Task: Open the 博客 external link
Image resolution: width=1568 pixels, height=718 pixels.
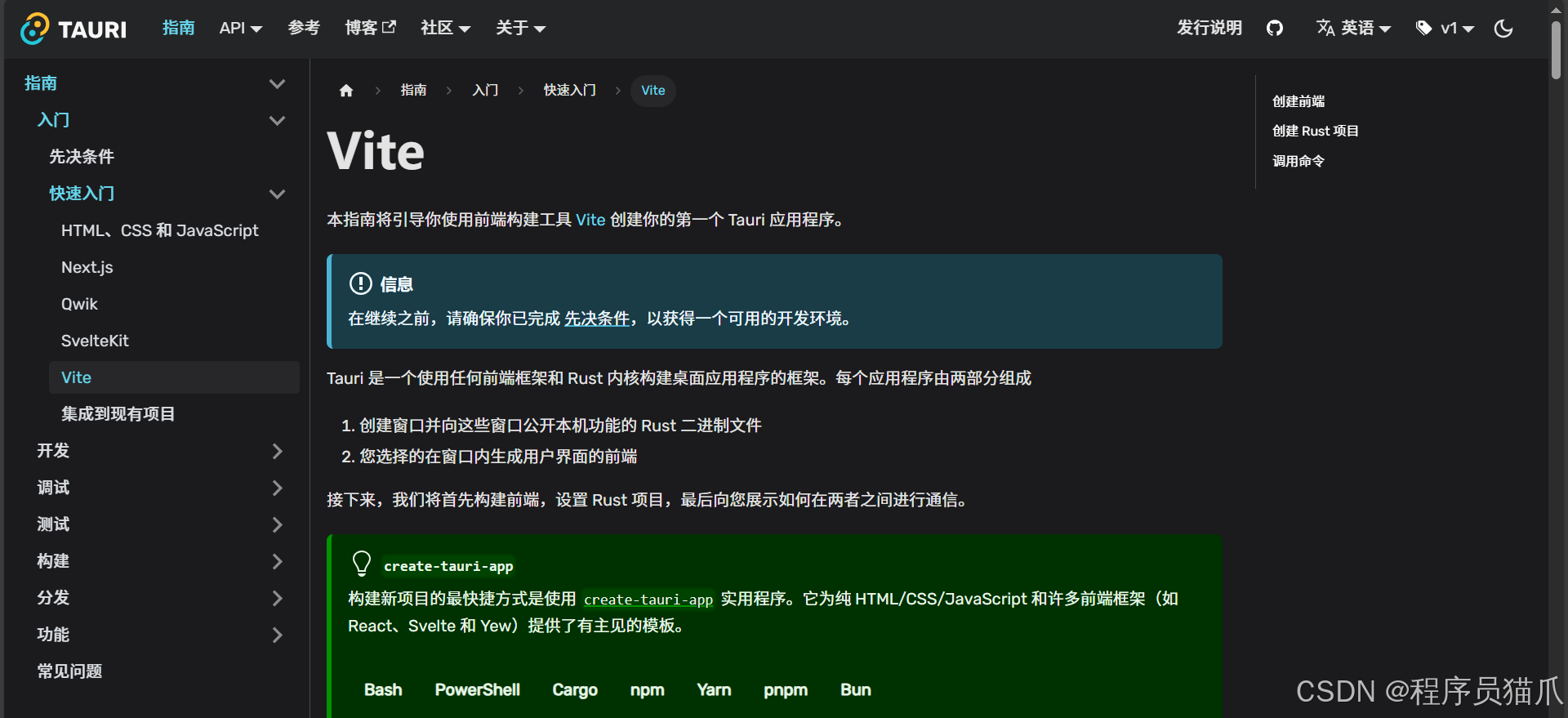Action: coord(370,29)
